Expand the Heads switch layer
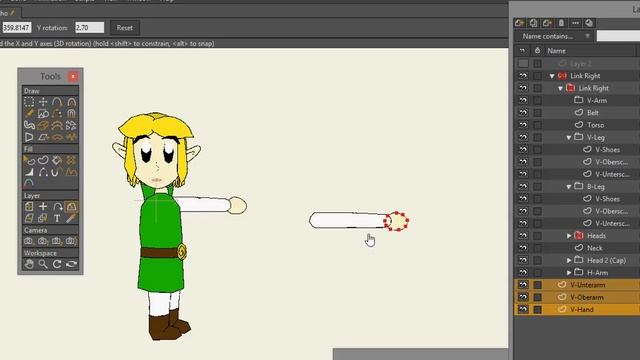 (x=569, y=236)
